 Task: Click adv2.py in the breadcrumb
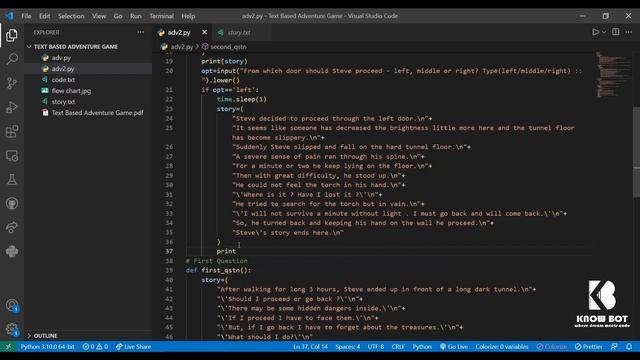pos(182,47)
